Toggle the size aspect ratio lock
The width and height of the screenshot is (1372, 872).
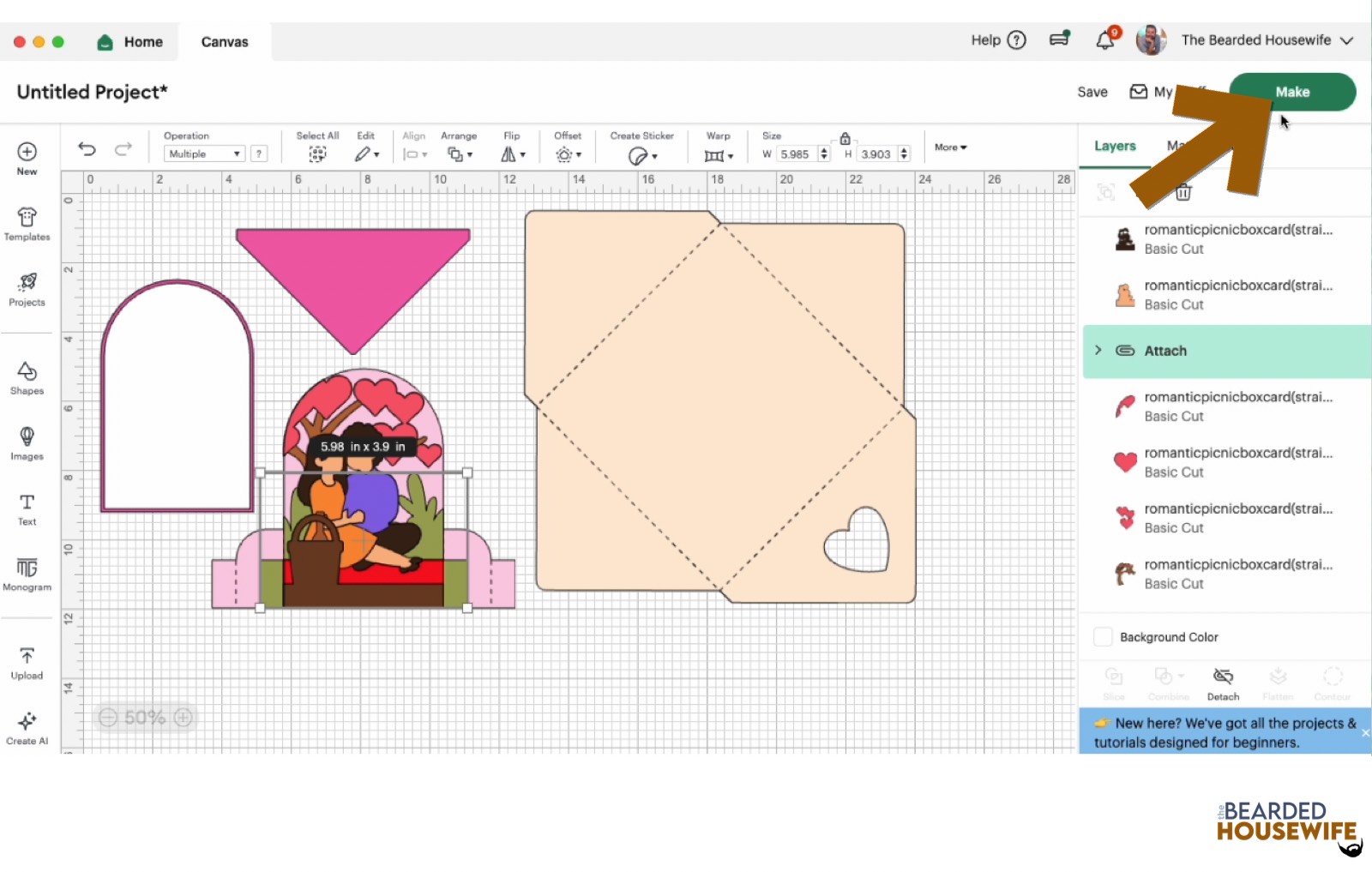tap(845, 138)
